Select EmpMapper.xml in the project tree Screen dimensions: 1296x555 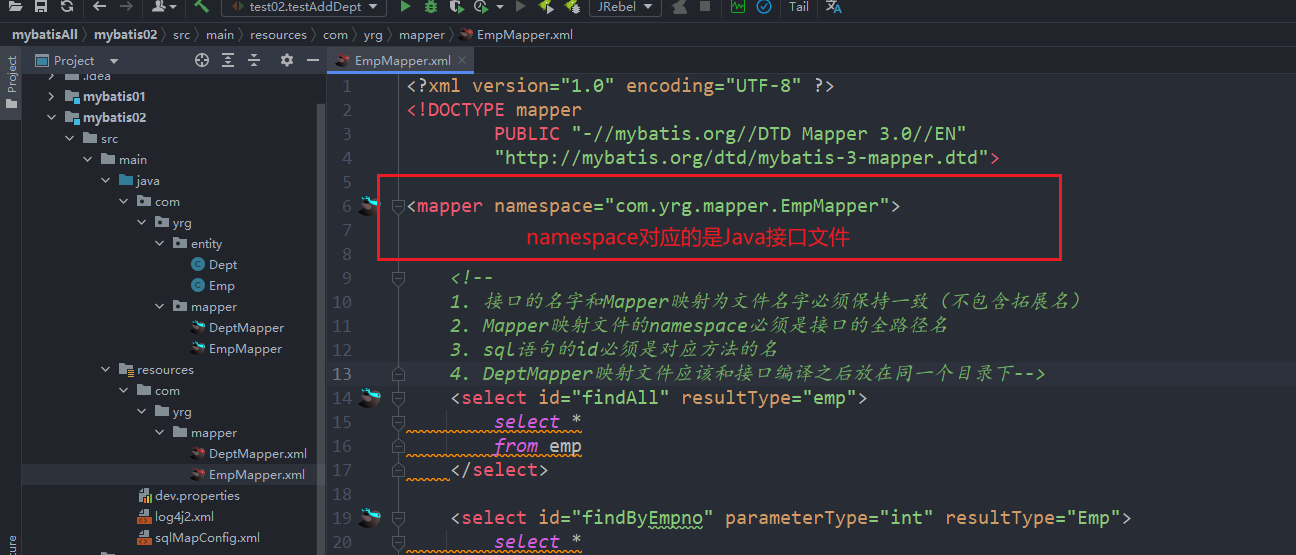coord(247,475)
